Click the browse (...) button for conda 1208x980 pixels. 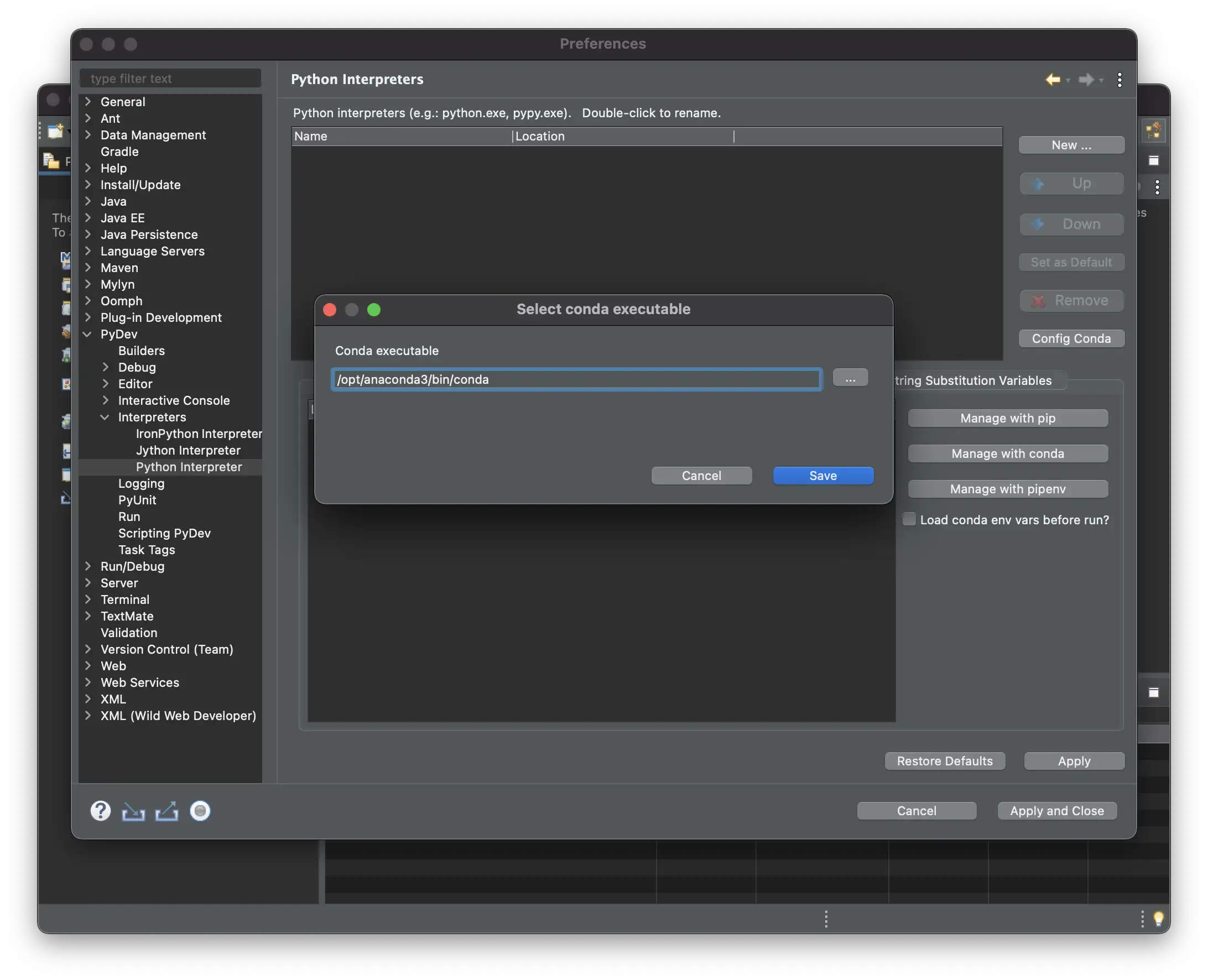click(850, 378)
